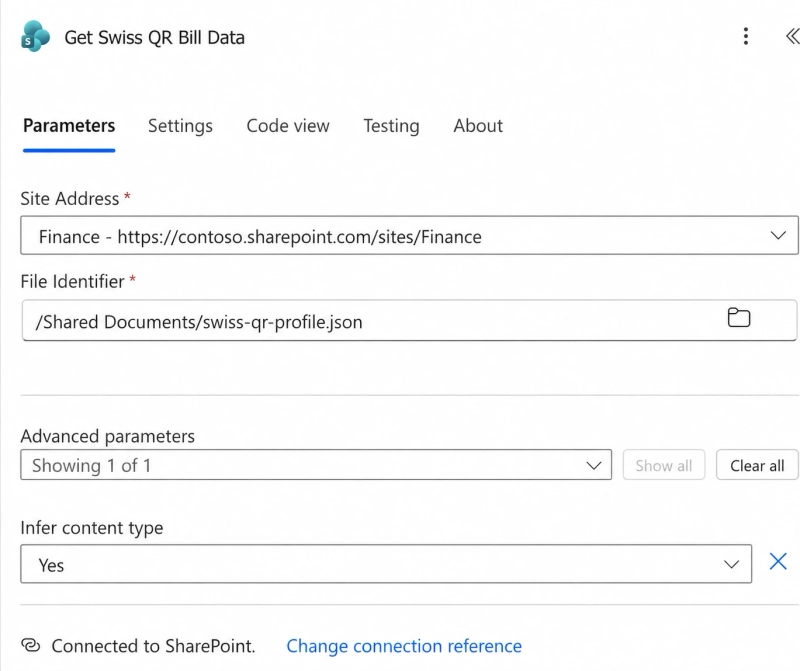Screen dimensions: 800x671
Task: Click Change connection reference link
Action: point(404,646)
